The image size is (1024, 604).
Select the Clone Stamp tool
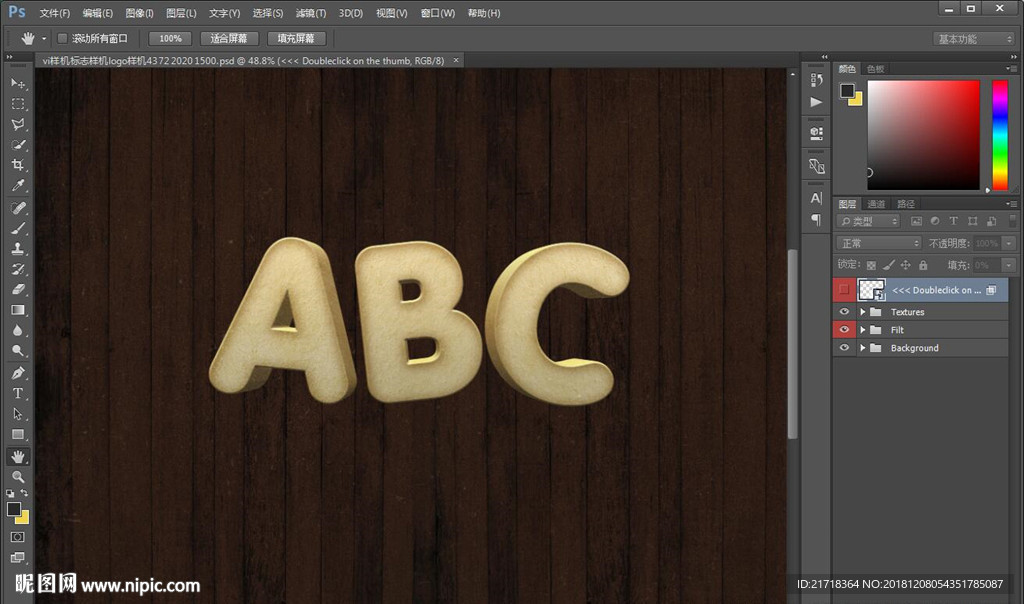pos(18,248)
